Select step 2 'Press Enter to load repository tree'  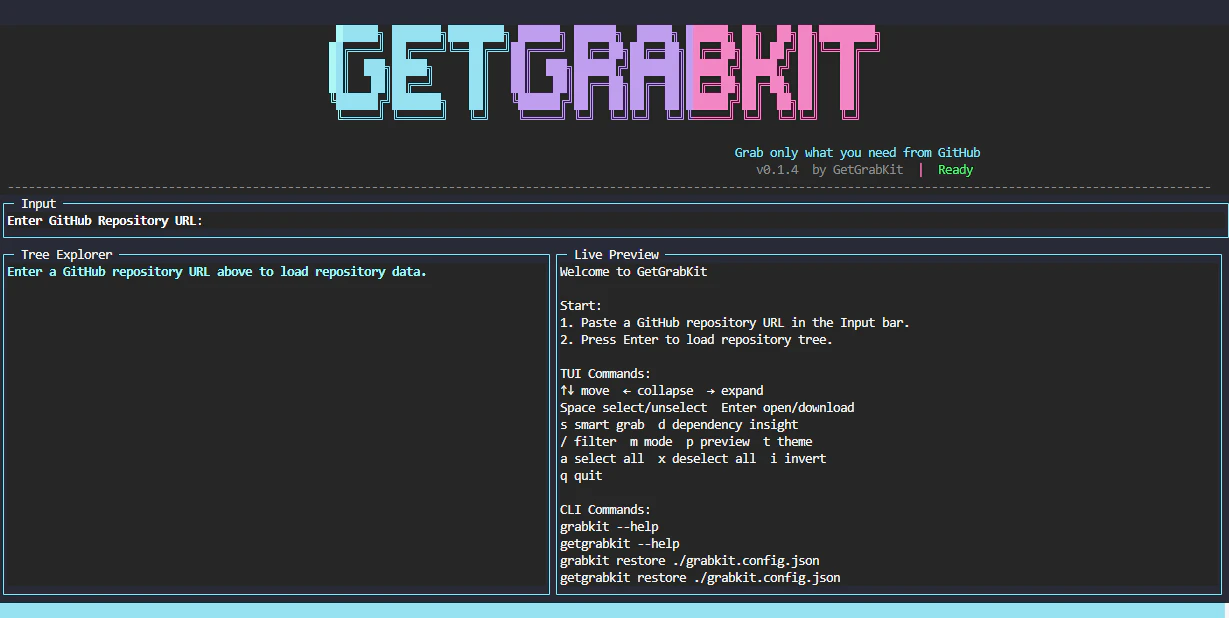coord(696,340)
